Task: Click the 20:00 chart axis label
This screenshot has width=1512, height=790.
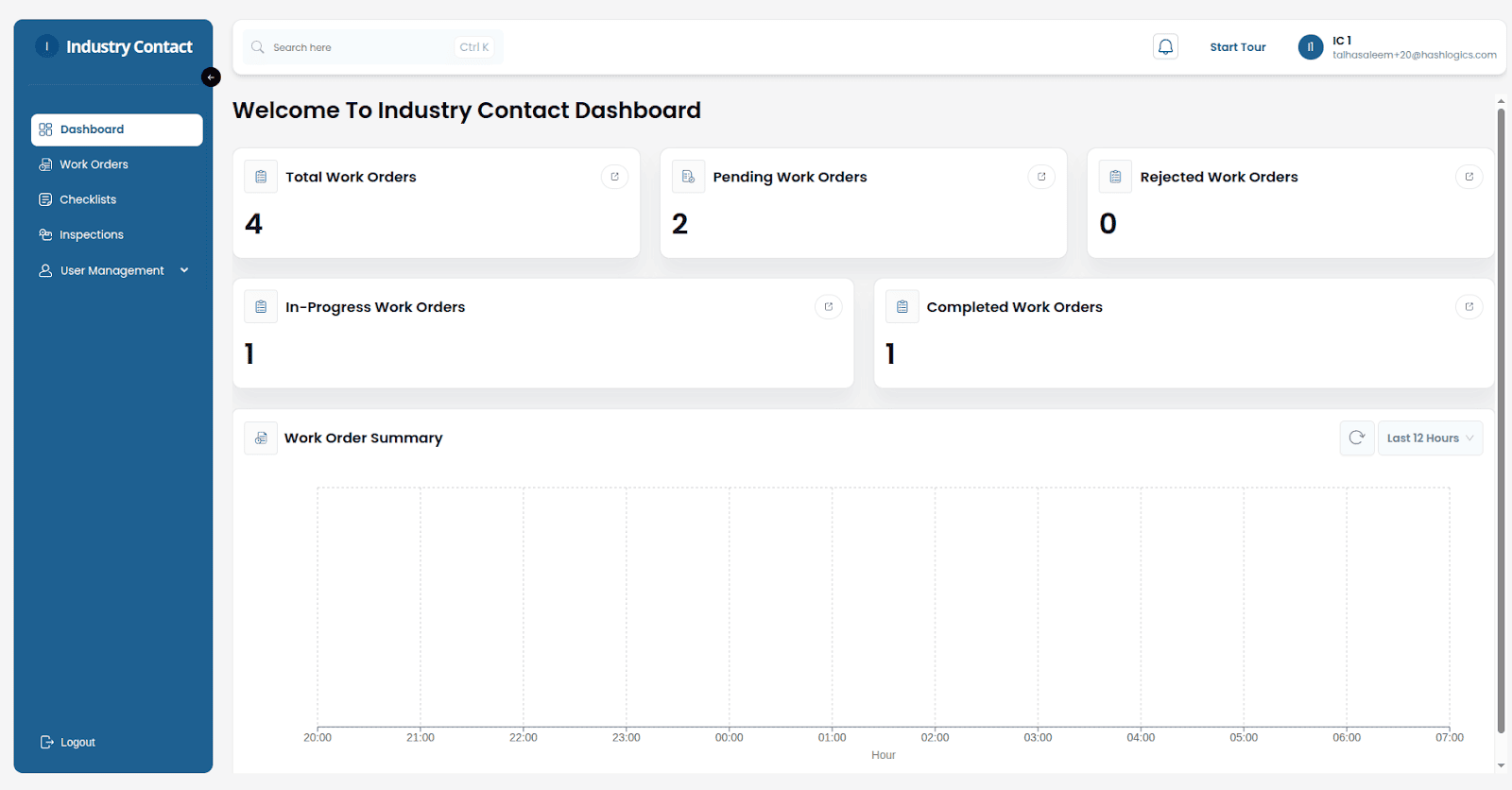Action: (x=318, y=738)
